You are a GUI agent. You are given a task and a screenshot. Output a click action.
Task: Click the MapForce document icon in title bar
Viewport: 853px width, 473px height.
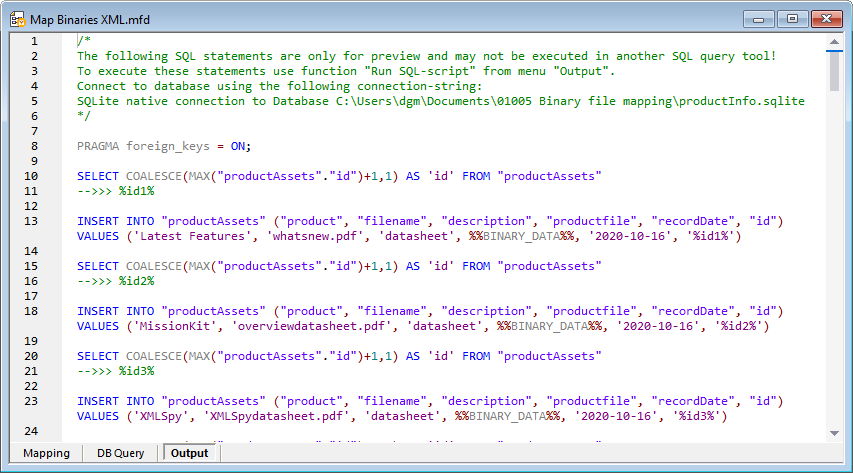18,18
